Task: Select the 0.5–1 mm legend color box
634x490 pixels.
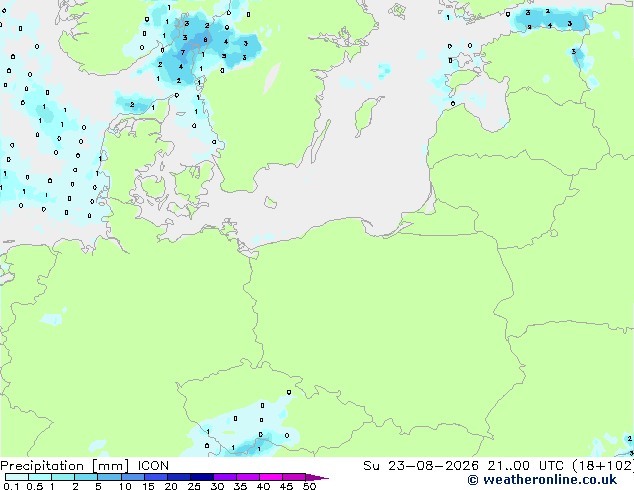Action: point(40,477)
